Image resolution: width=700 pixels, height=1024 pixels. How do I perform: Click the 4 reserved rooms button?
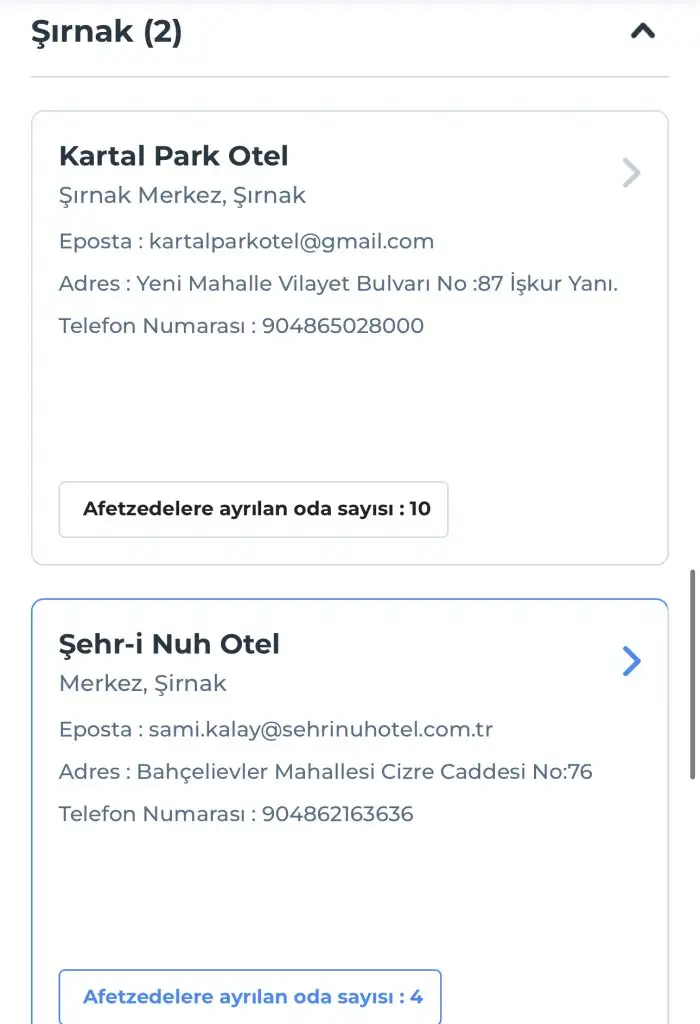pos(250,997)
